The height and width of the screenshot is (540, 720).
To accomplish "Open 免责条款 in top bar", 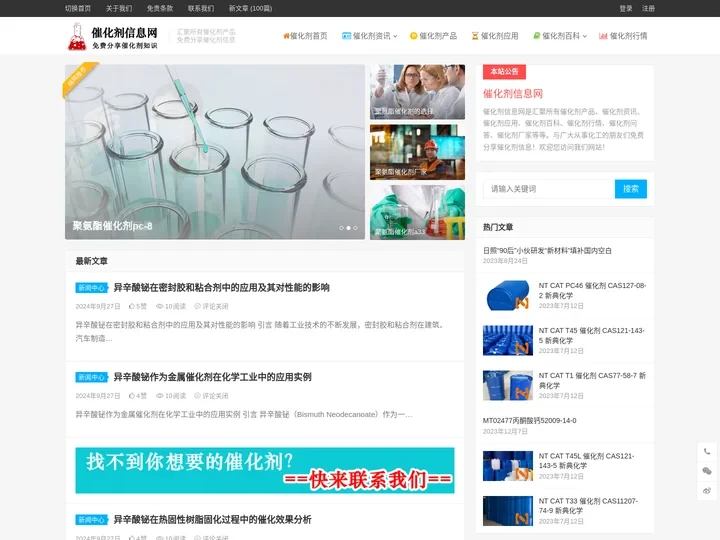I will [160, 8].
